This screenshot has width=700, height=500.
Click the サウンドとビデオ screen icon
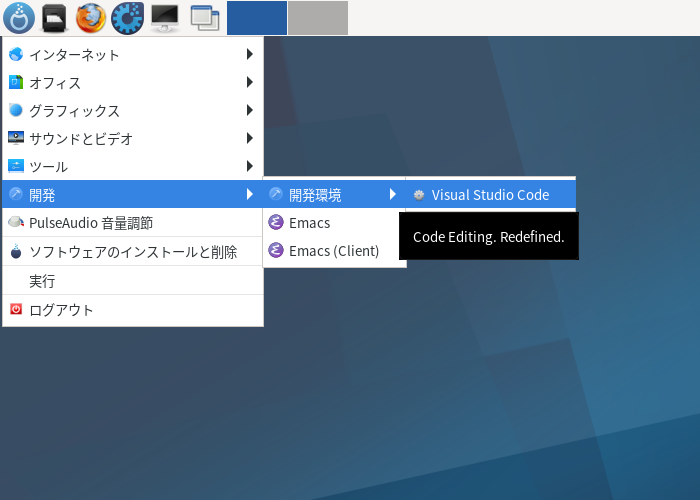16,138
